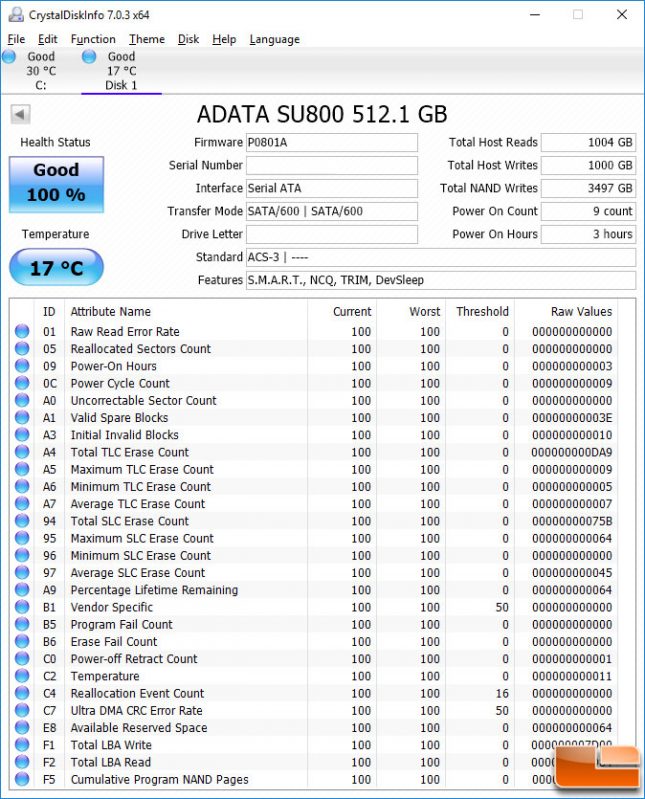The image size is (645, 799).
Task: Click status icon for Total TLC Erase Count
Action: click(x=22, y=452)
